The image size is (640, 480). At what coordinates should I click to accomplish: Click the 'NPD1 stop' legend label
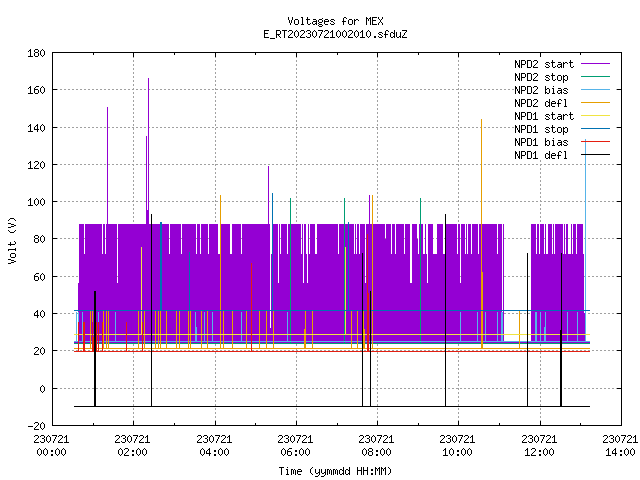click(x=541, y=129)
